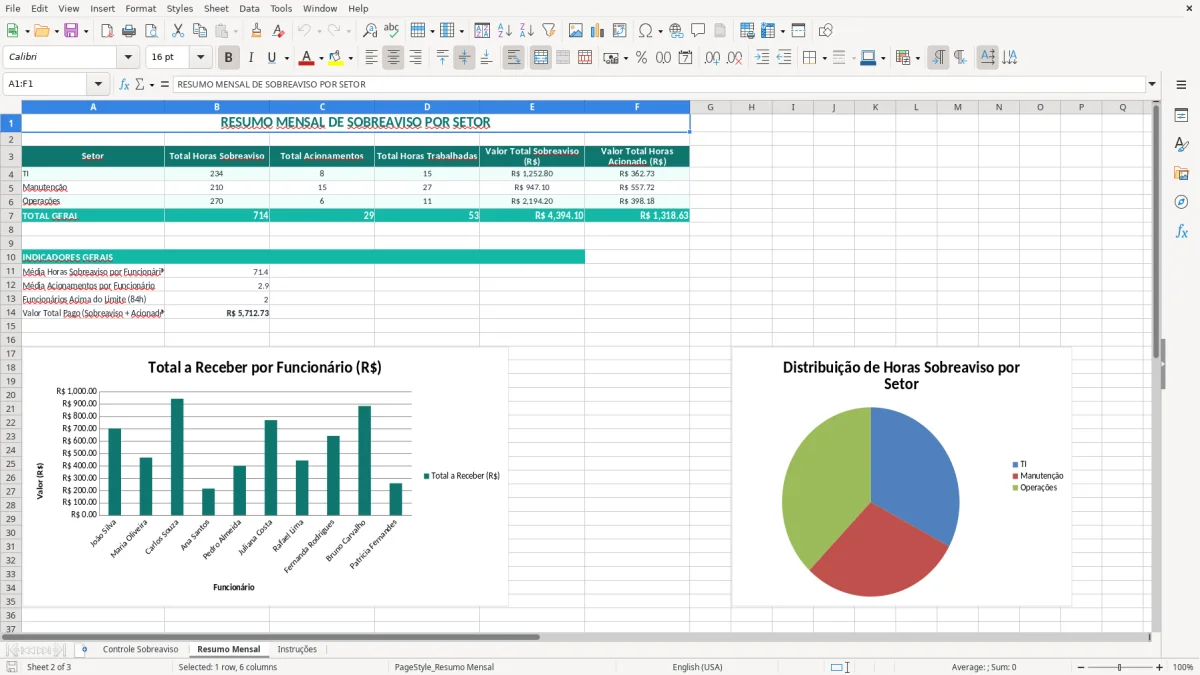Open the Conditional Formatting dropdown arrow
The height and width of the screenshot is (675, 1200).
[x=917, y=58]
